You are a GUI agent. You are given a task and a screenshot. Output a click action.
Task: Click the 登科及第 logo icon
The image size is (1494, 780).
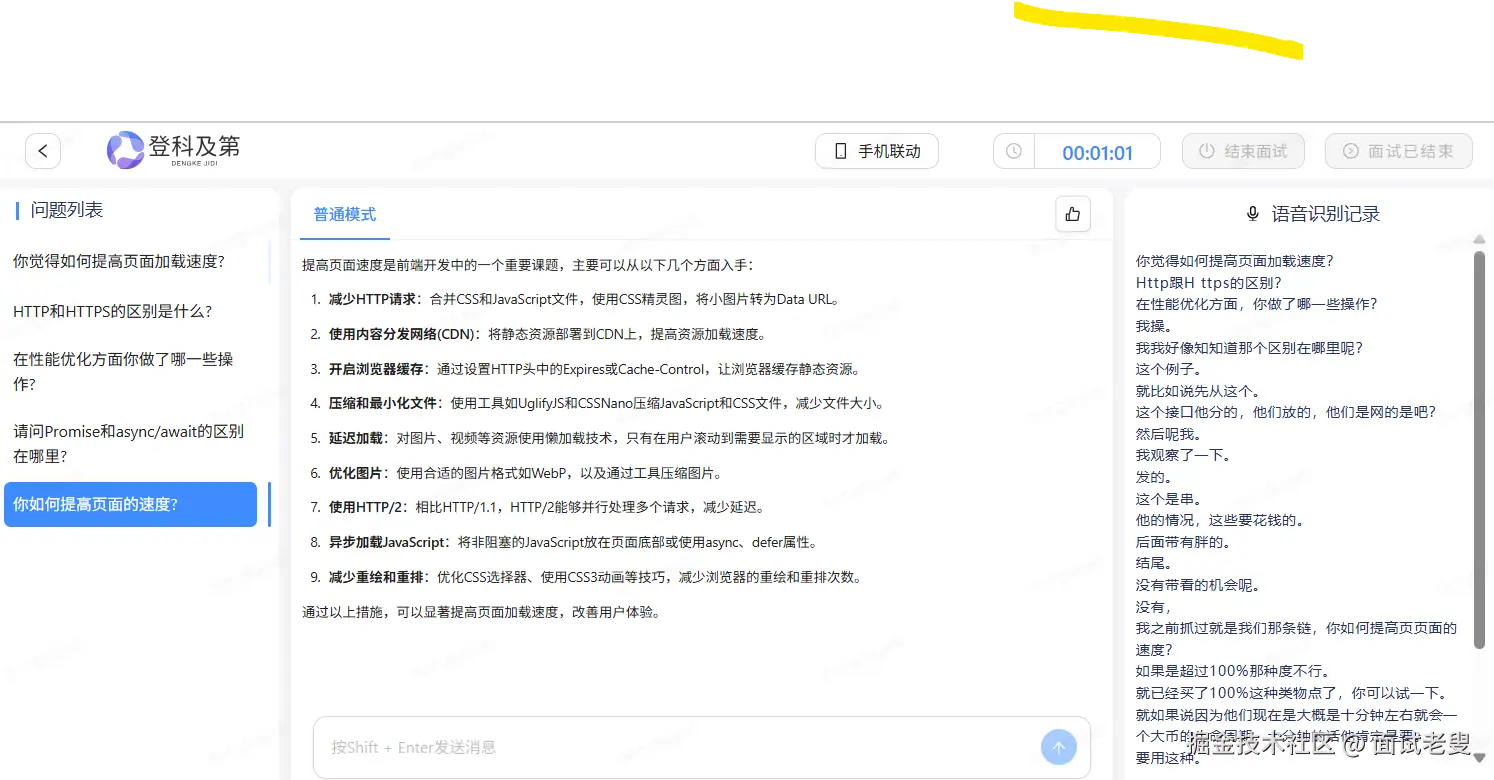[x=124, y=149]
